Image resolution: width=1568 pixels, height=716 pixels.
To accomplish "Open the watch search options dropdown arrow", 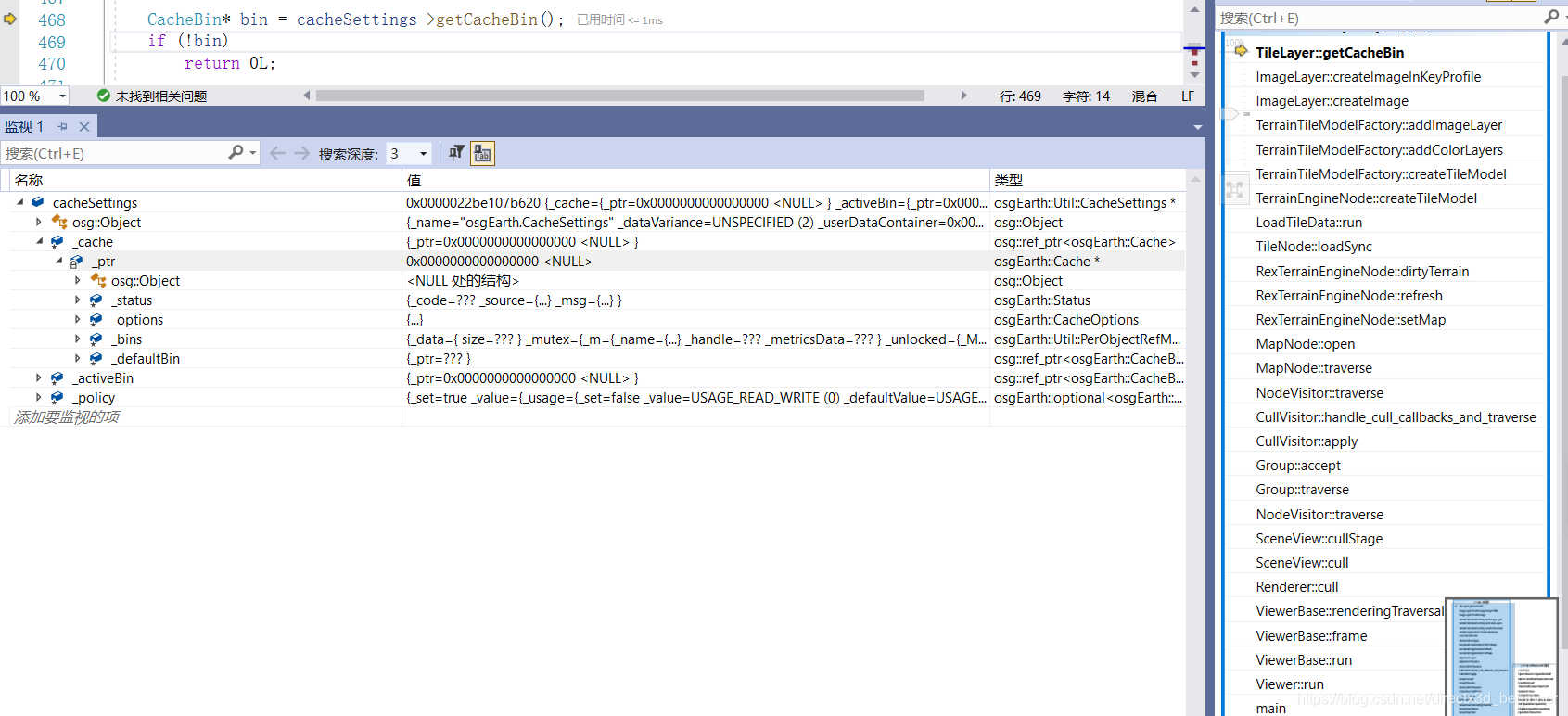I will tap(252, 153).
